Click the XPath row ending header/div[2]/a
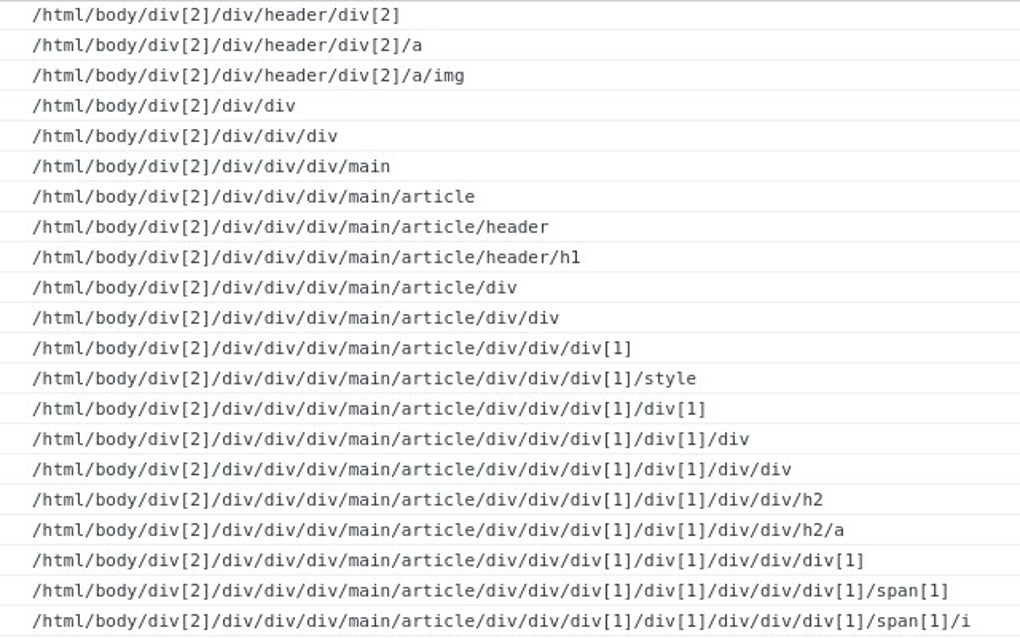 510,45
